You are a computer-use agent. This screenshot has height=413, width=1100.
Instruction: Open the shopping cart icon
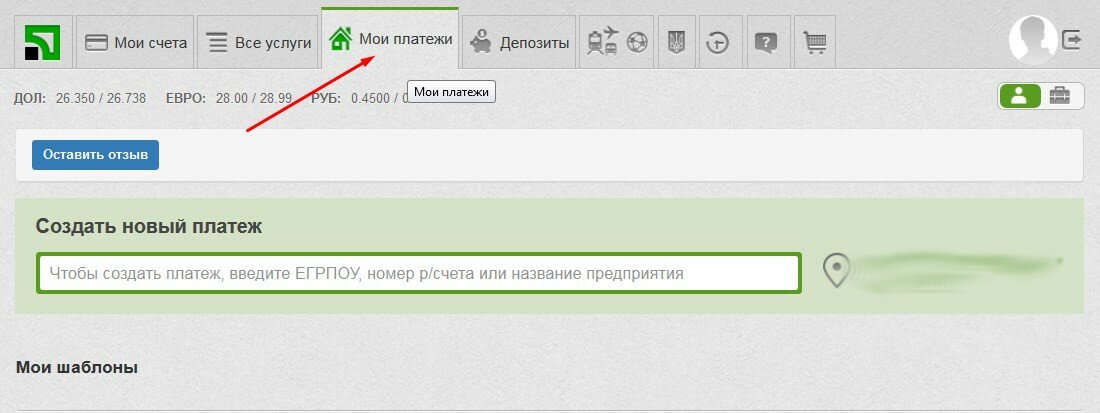(x=815, y=42)
